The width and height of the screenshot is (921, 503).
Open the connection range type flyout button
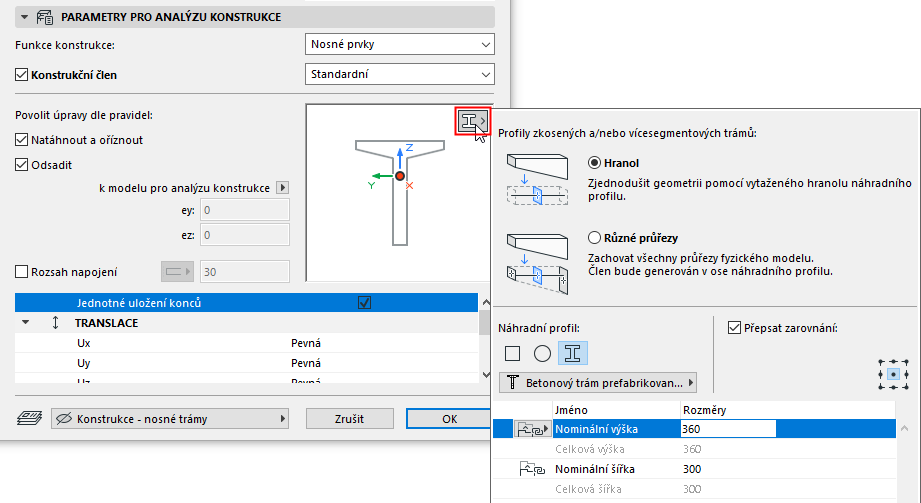tap(177, 271)
